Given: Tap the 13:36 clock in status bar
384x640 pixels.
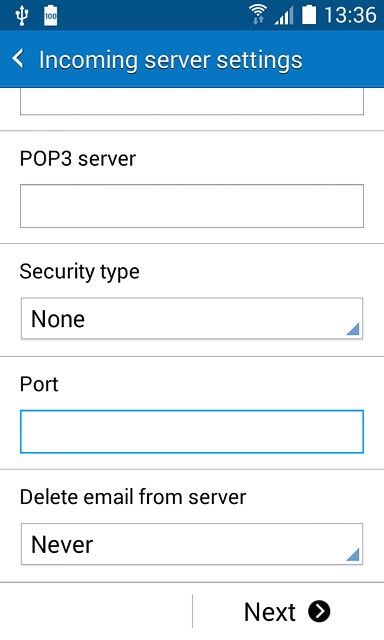Looking at the screenshot, I should click(x=350, y=15).
